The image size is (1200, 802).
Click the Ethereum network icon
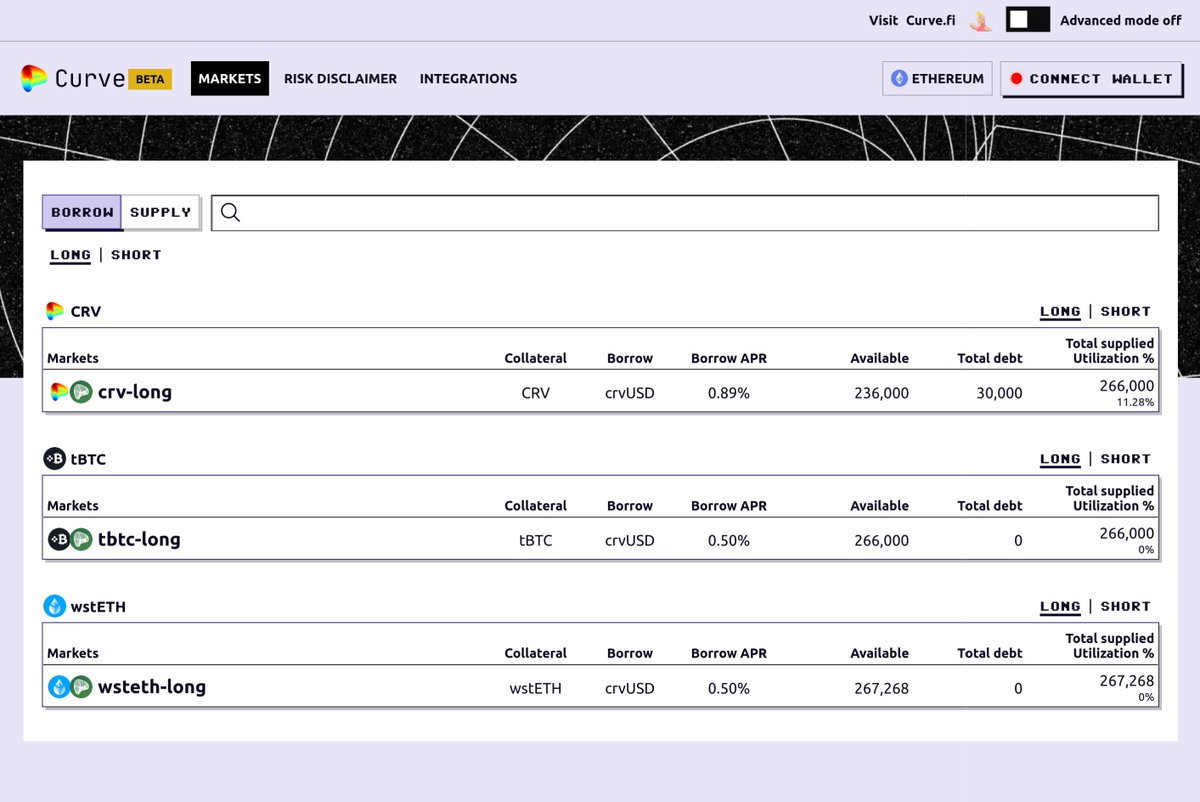click(901, 78)
